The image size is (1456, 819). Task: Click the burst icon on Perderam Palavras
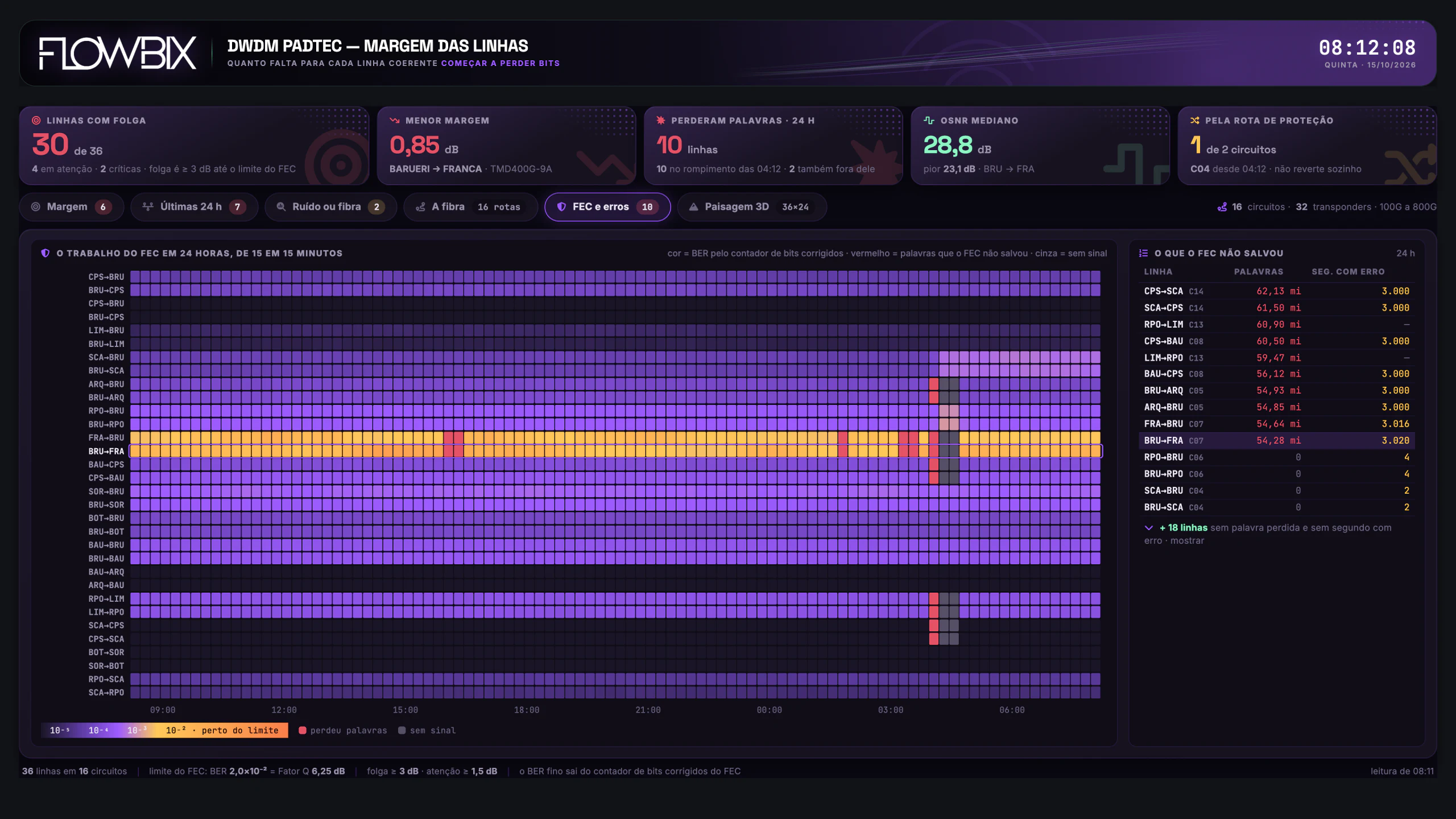(661, 121)
